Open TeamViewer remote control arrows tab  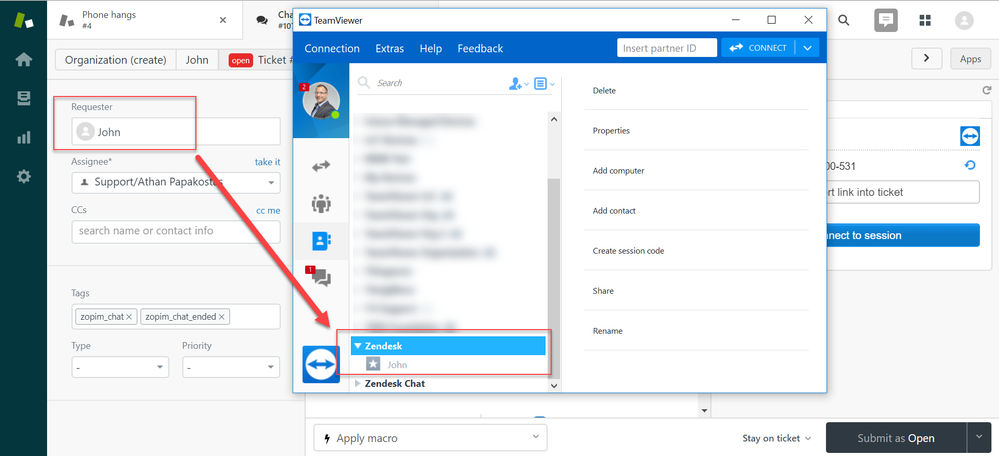[x=320, y=166]
